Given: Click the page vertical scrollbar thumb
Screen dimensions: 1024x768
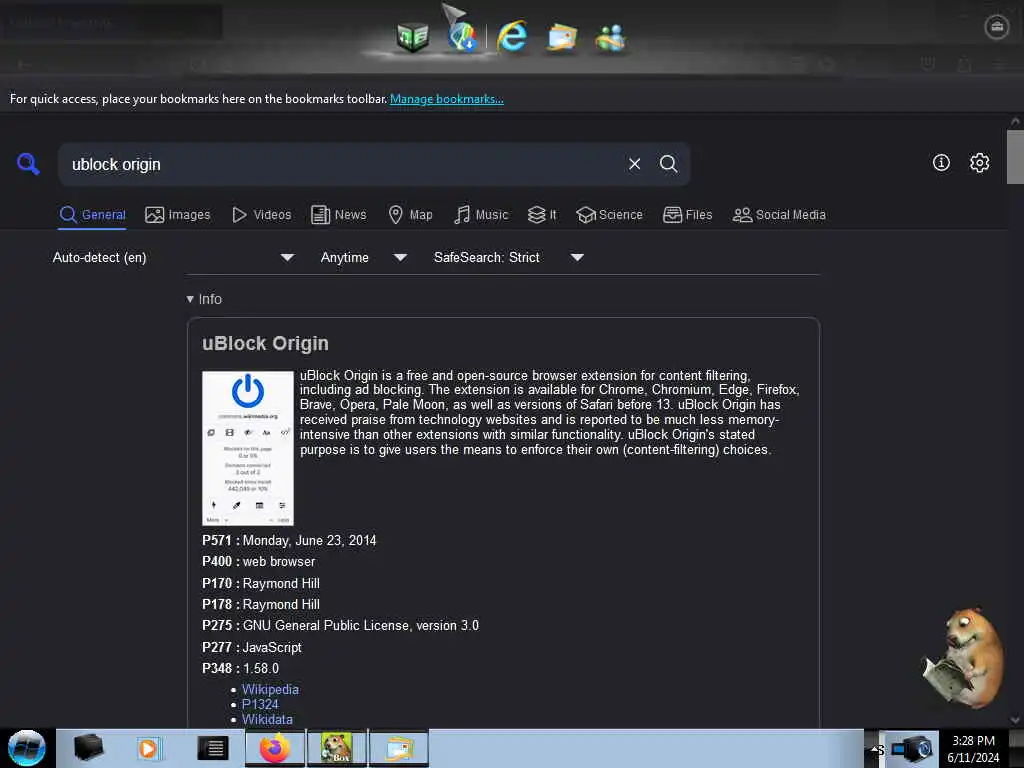Looking at the screenshot, I should (1015, 157).
